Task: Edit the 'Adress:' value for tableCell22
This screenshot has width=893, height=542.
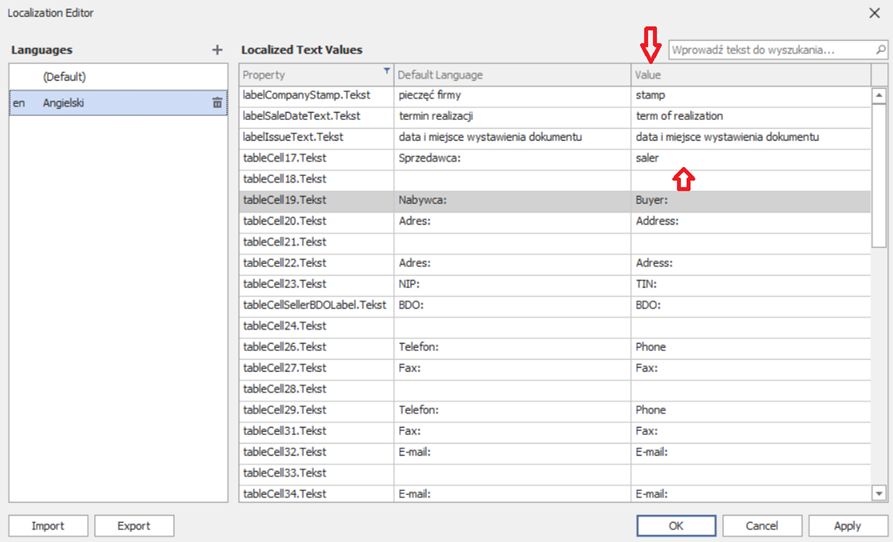Action: pos(750,263)
